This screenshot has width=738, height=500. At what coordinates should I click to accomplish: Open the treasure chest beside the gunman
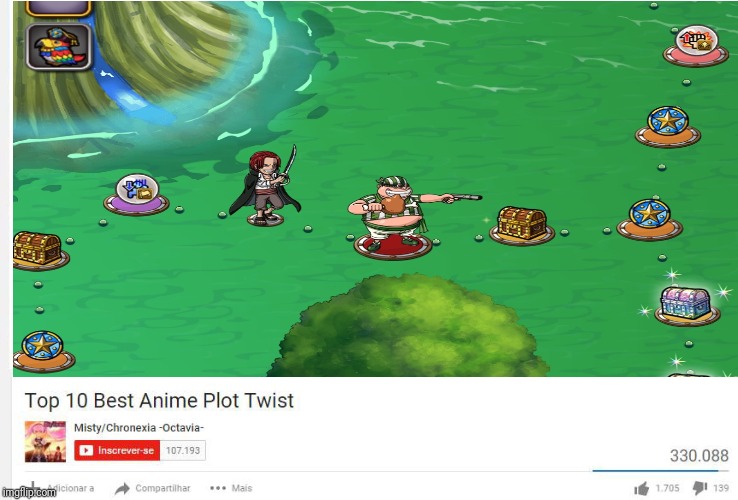pyautogui.click(x=521, y=226)
